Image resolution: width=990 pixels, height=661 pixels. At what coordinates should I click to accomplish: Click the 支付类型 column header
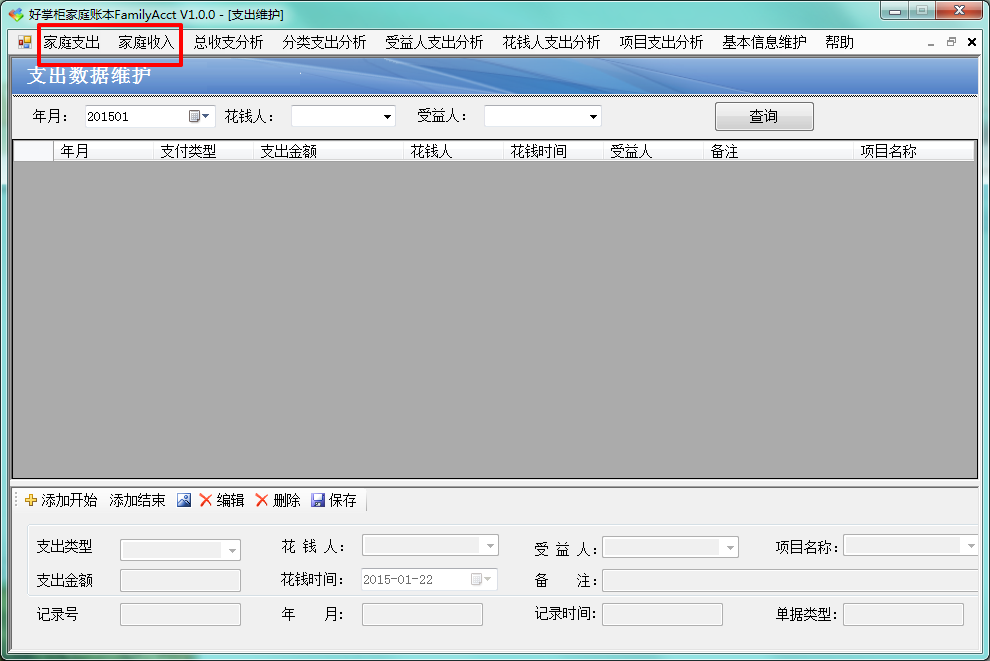point(203,152)
